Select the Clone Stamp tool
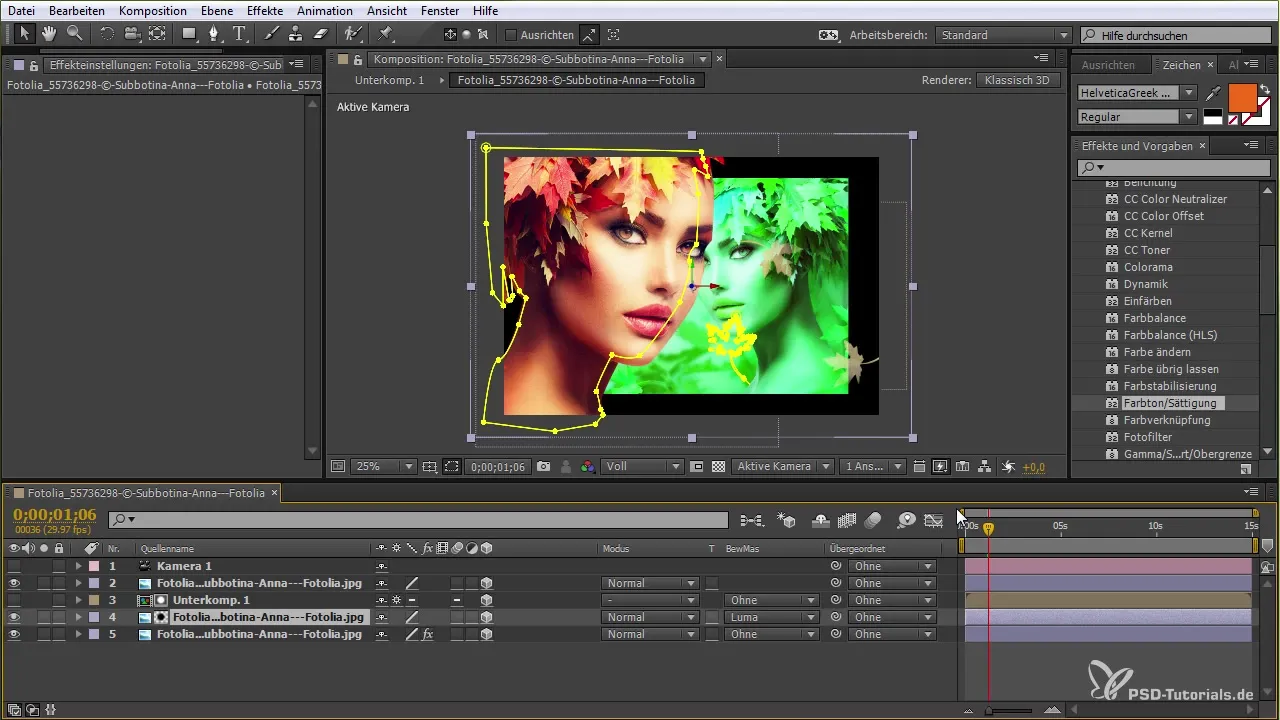This screenshot has width=1280, height=720. point(296,33)
